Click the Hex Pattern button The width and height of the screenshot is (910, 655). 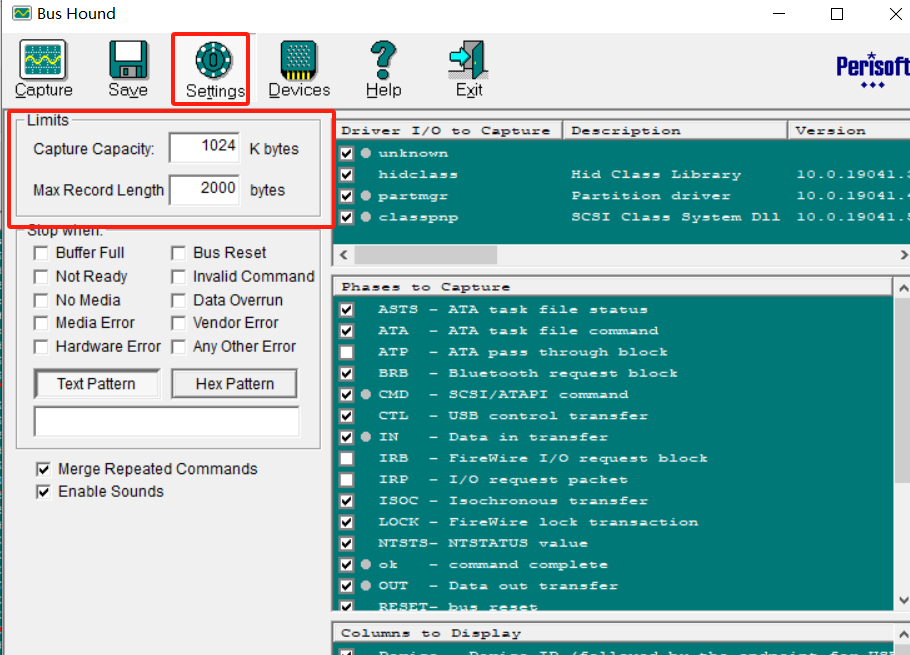(234, 384)
